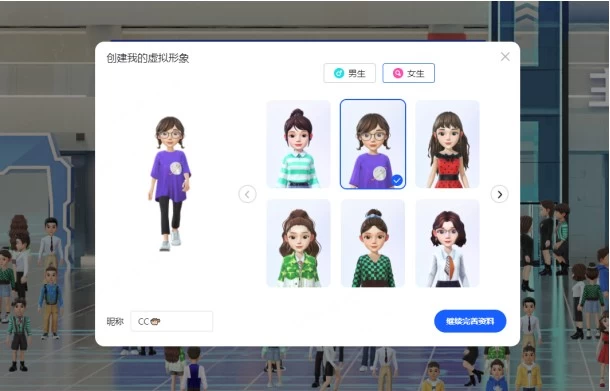Choose the avatar in green star jacket
610x391 pixels.
(x=298, y=244)
